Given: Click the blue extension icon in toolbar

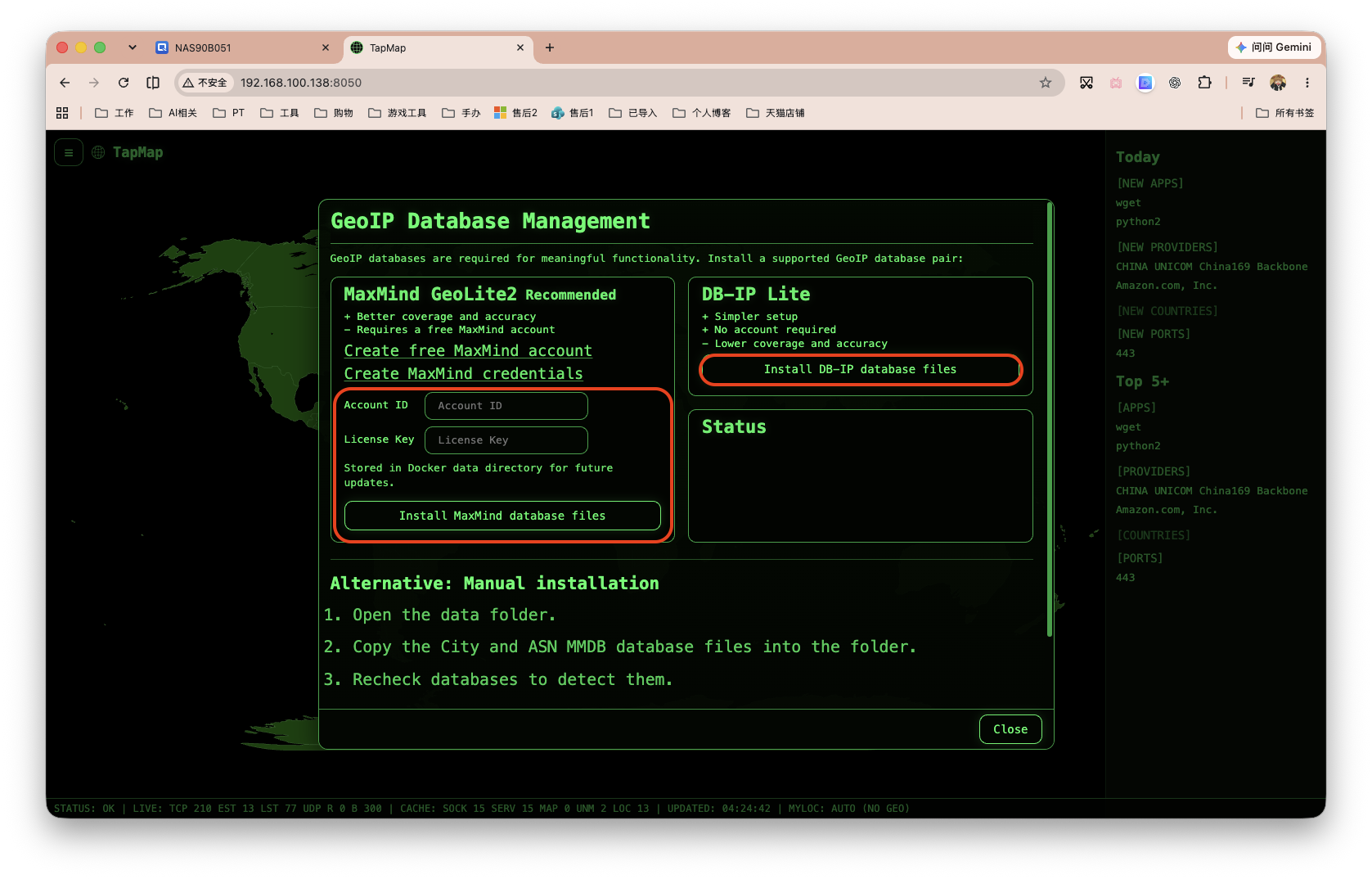Looking at the screenshot, I should pyautogui.click(x=1145, y=83).
